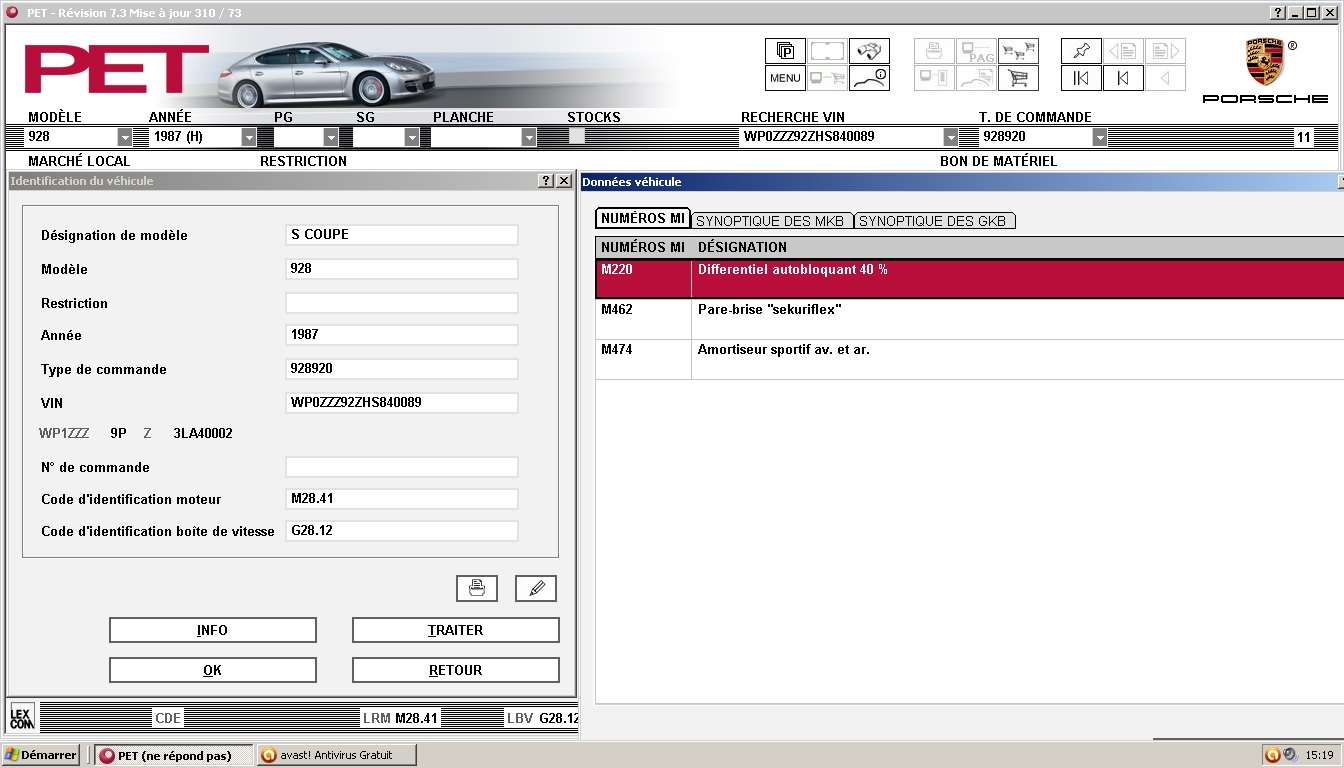Screen dimensions: 1344x768
Task: Switch to SYNOPTIQUE DES MKB tab
Action: [770, 221]
